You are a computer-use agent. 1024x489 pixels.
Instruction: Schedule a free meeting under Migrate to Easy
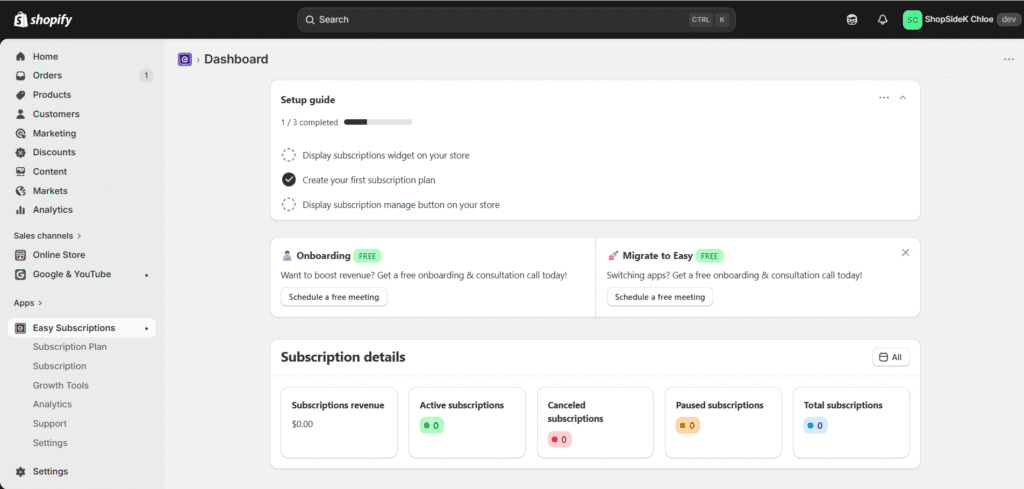coord(660,297)
